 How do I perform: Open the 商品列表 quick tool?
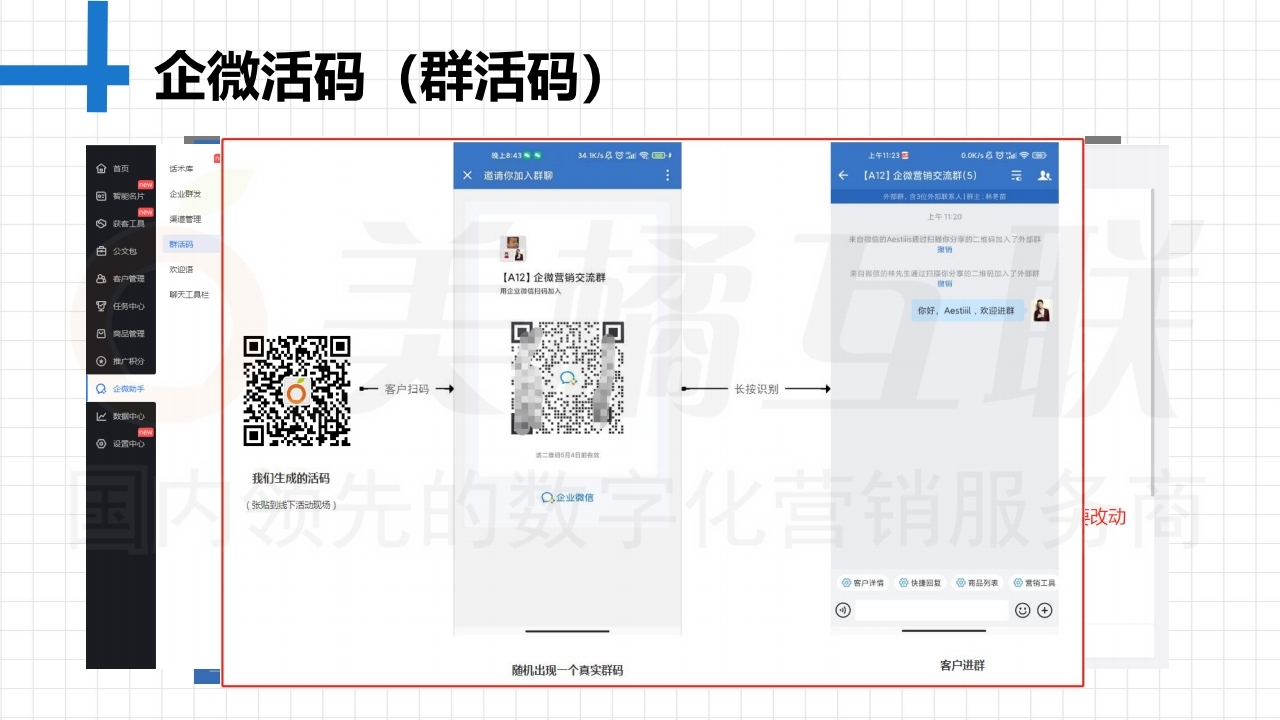pyautogui.click(x=978, y=582)
